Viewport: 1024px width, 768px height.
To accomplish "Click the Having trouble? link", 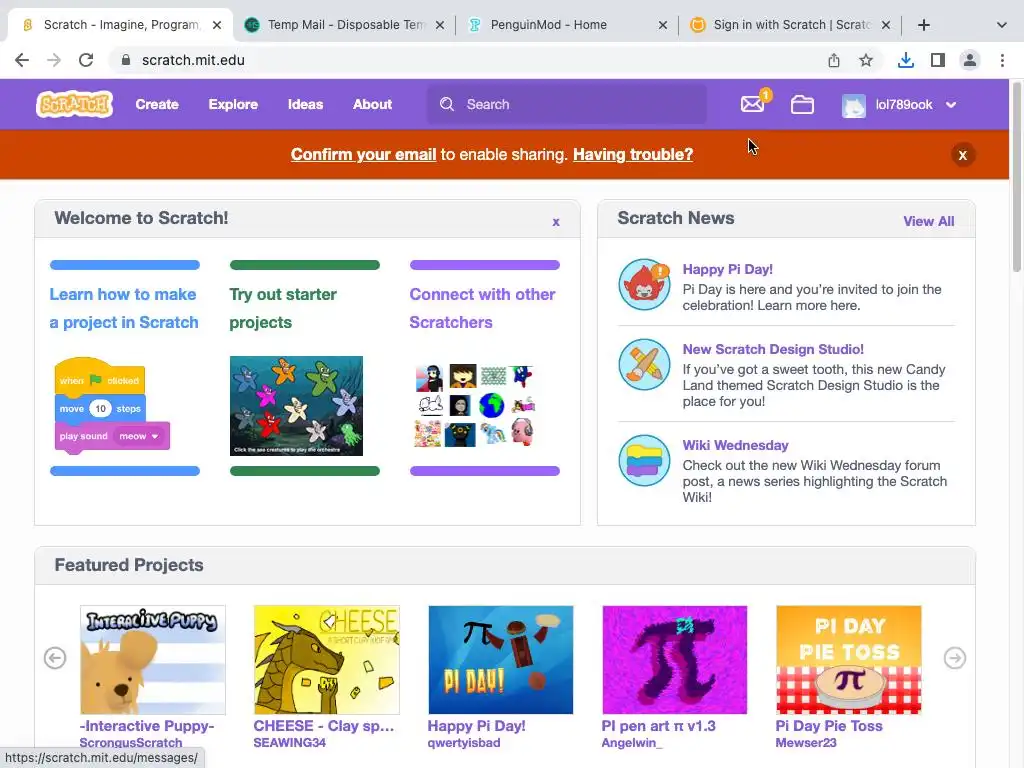I will pos(633,155).
